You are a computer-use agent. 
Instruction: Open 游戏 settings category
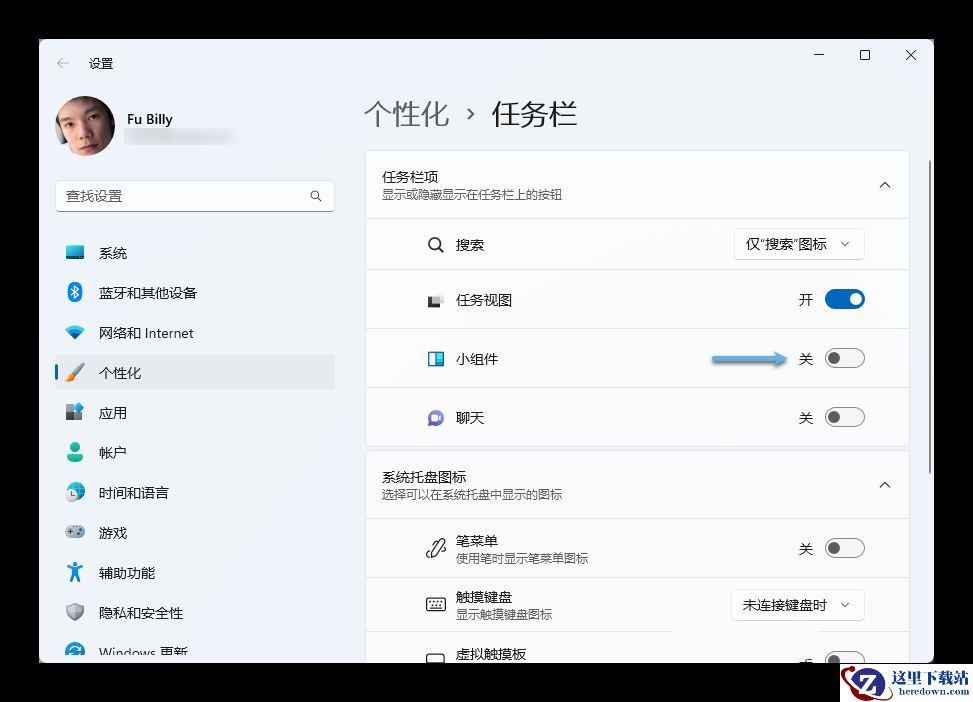[x=195, y=532]
